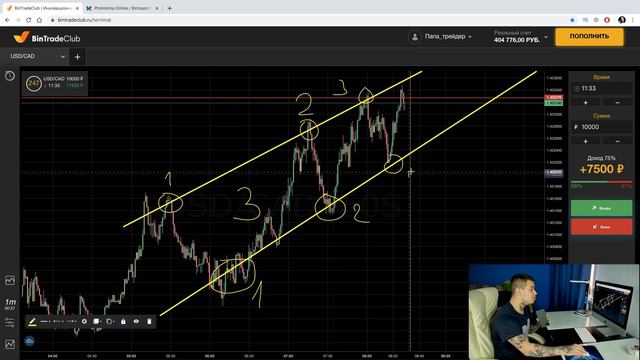Open drawing settings gear icon

point(84,322)
